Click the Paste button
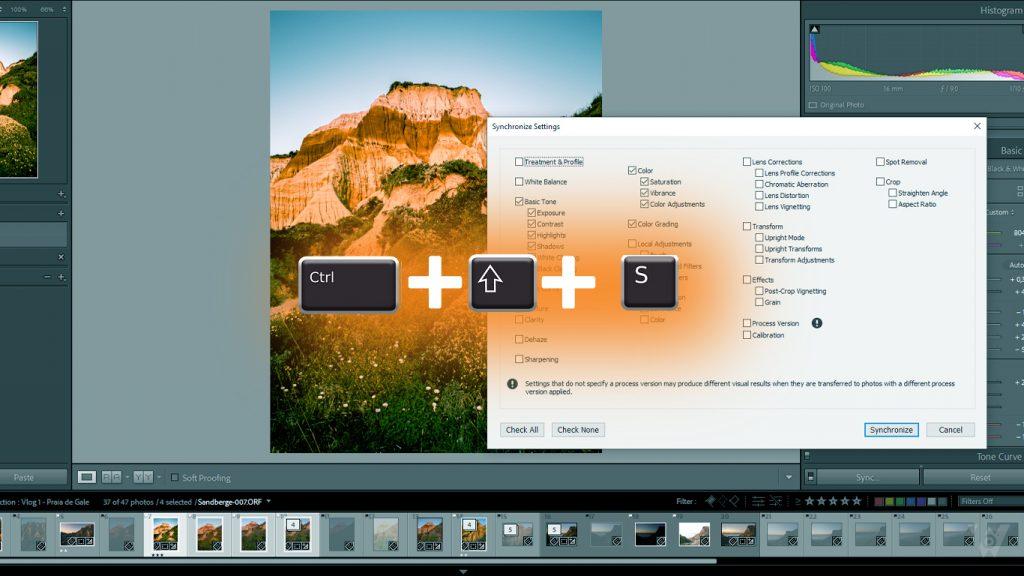Screen dimensions: 1024x576 pos(31,477)
